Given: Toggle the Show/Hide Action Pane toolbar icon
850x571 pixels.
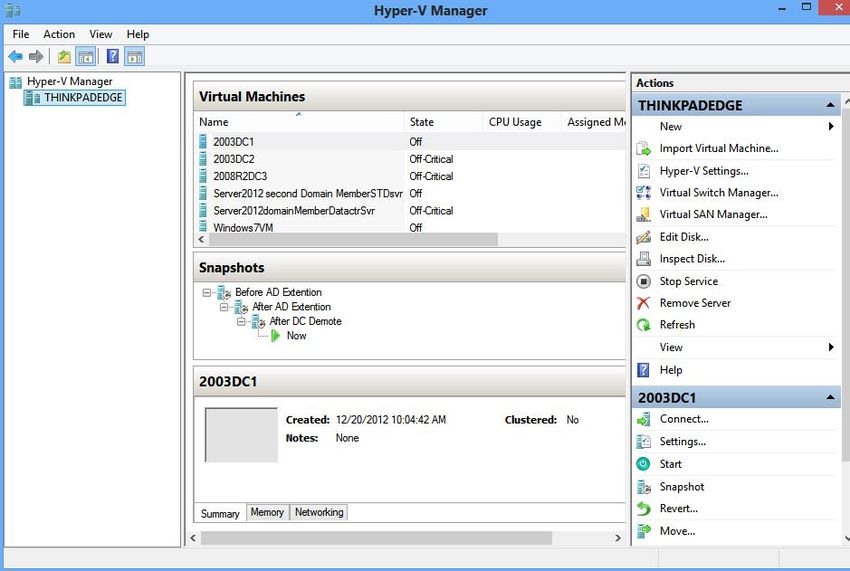Looking at the screenshot, I should 134,56.
